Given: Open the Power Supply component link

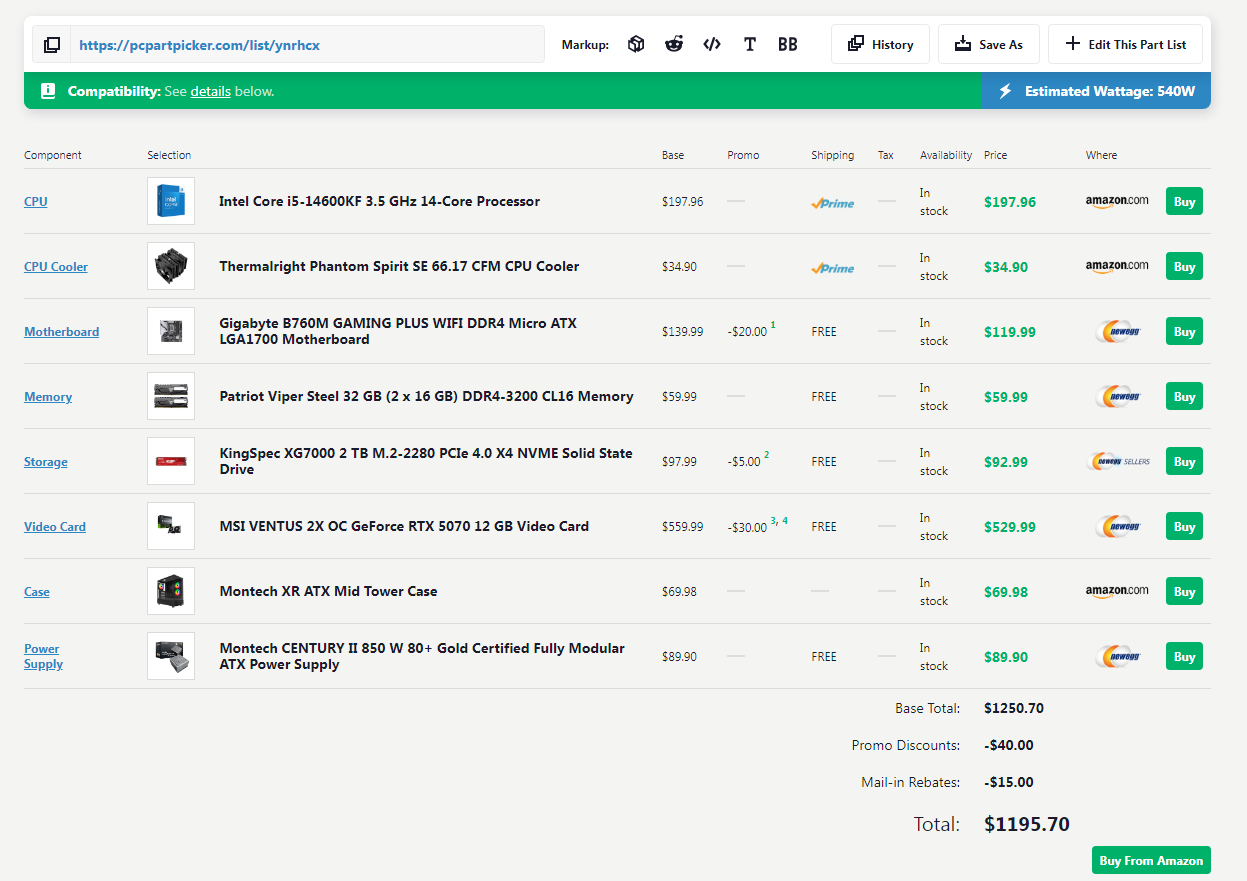Looking at the screenshot, I should tap(43, 656).
